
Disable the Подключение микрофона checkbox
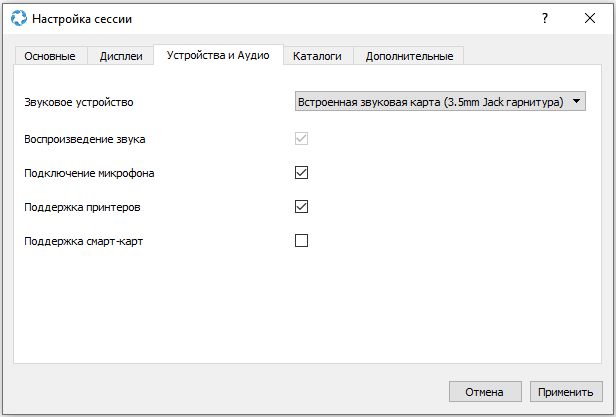[301, 172]
